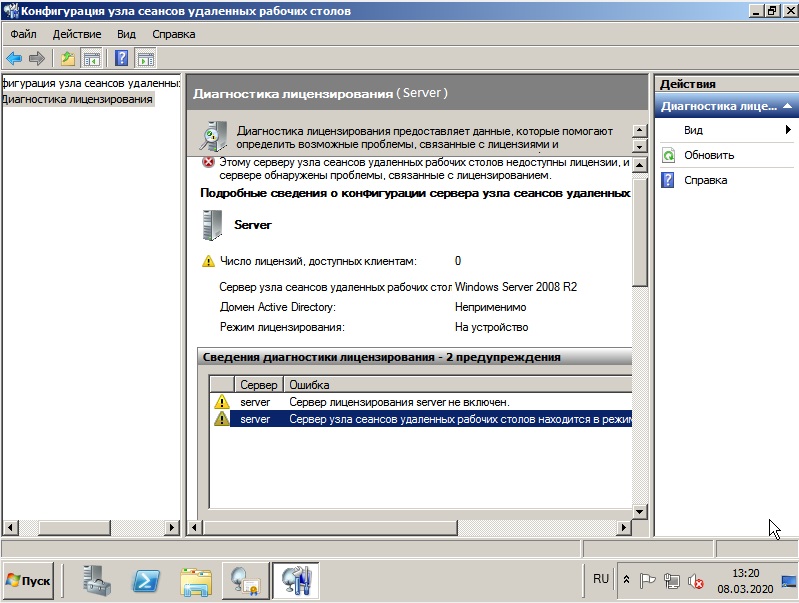Click up arrow of main vertical scrollbar
Screen dimensions: 799x603
640,165
